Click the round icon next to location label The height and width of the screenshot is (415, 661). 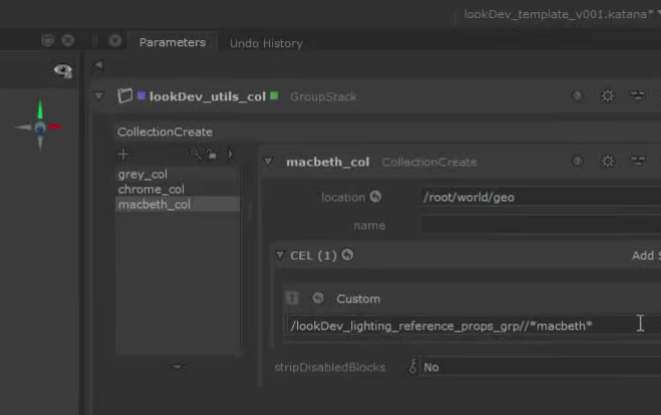pyautogui.click(x=375, y=197)
